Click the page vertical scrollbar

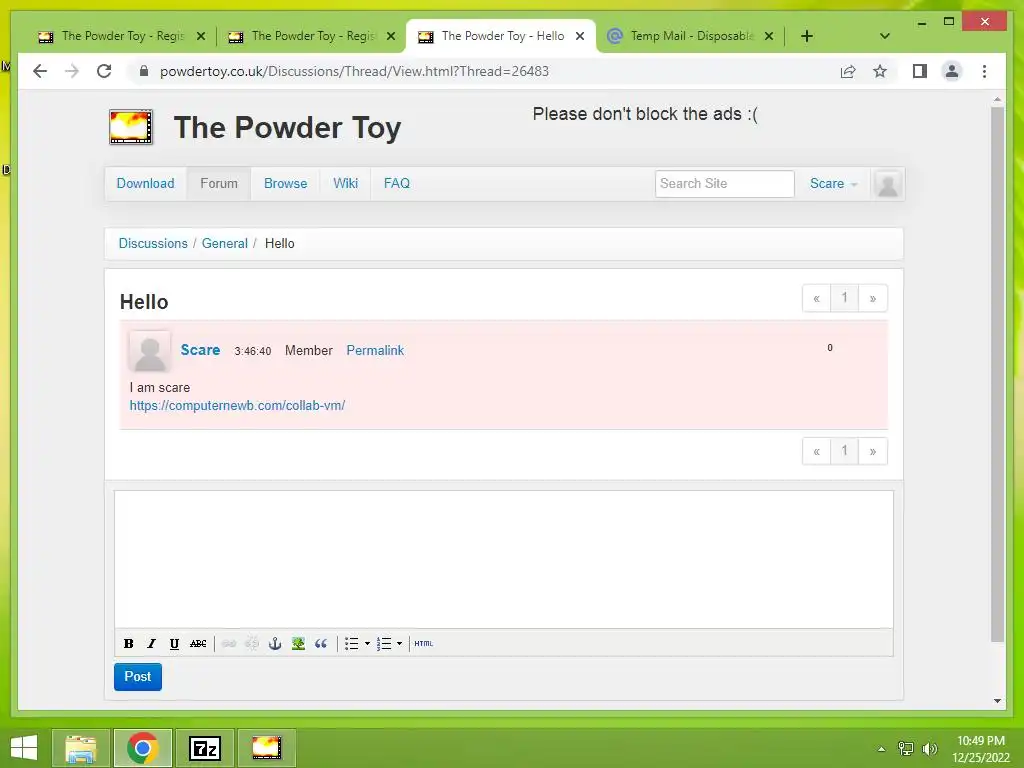tap(997, 374)
